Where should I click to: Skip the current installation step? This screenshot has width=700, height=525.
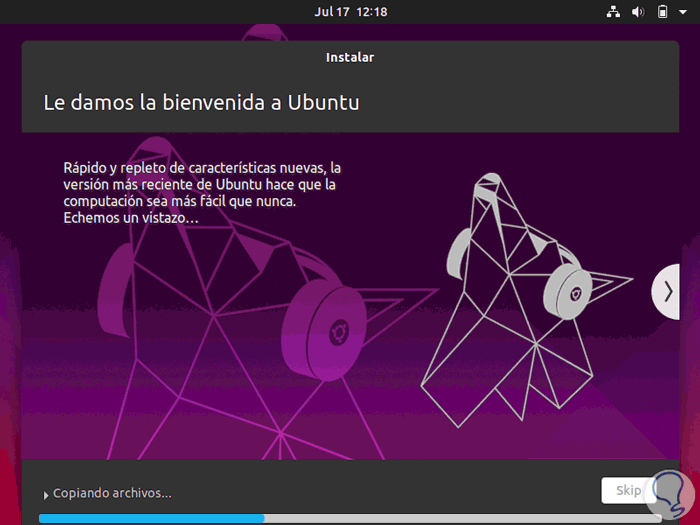(628, 490)
